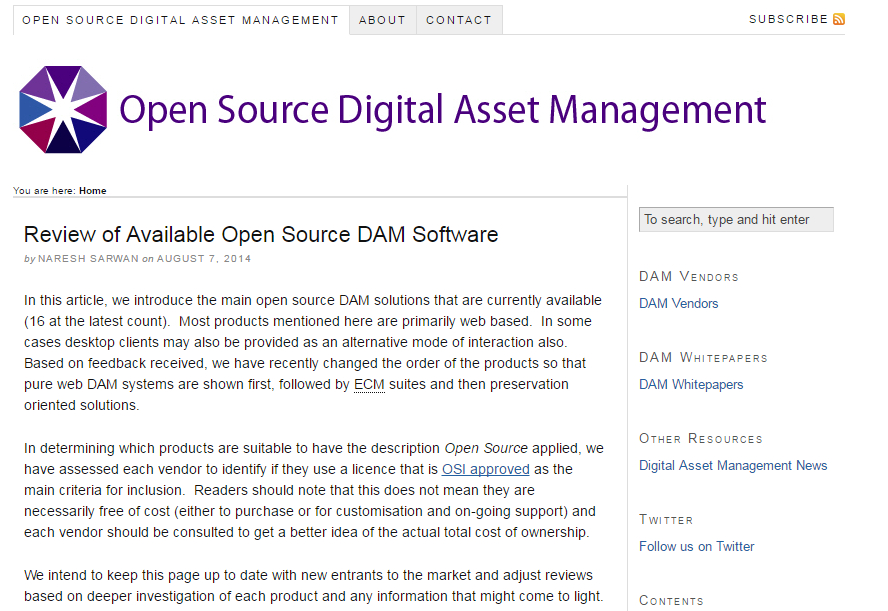
Task: Focus the sidebar search input field
Action: (735, 220)
